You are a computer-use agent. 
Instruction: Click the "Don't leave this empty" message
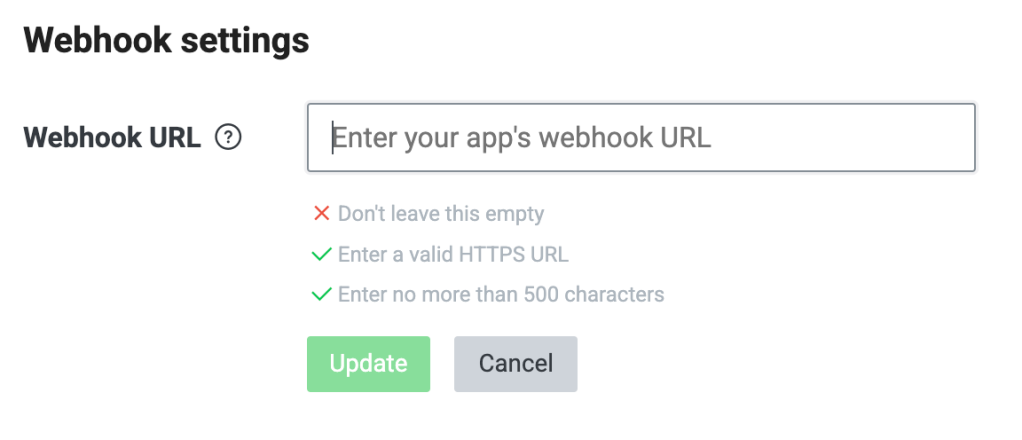441,213
